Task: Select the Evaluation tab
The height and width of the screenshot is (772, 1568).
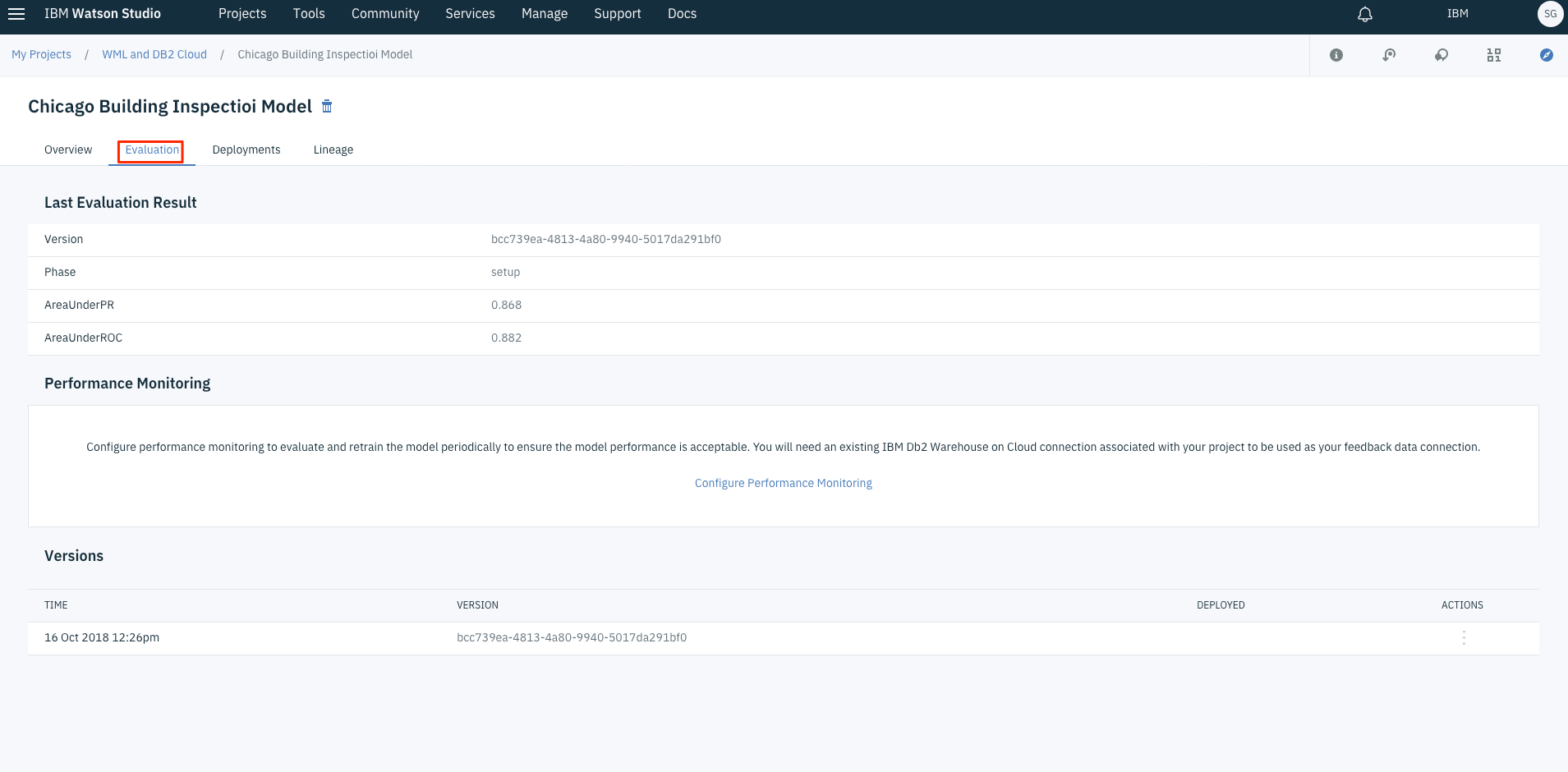Action: coord(152,149)
